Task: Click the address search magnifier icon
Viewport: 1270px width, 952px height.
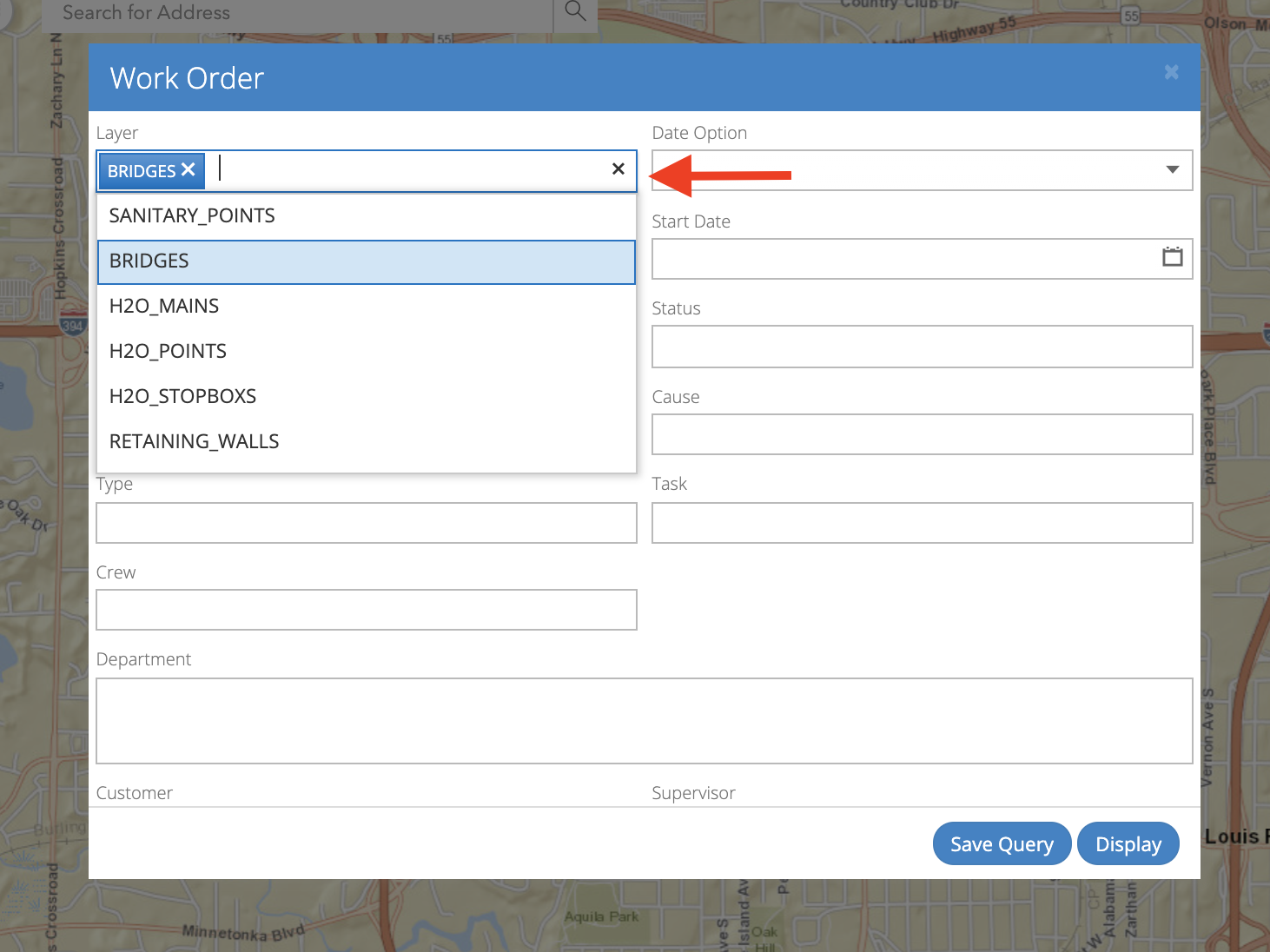Action: coord(575,11)
